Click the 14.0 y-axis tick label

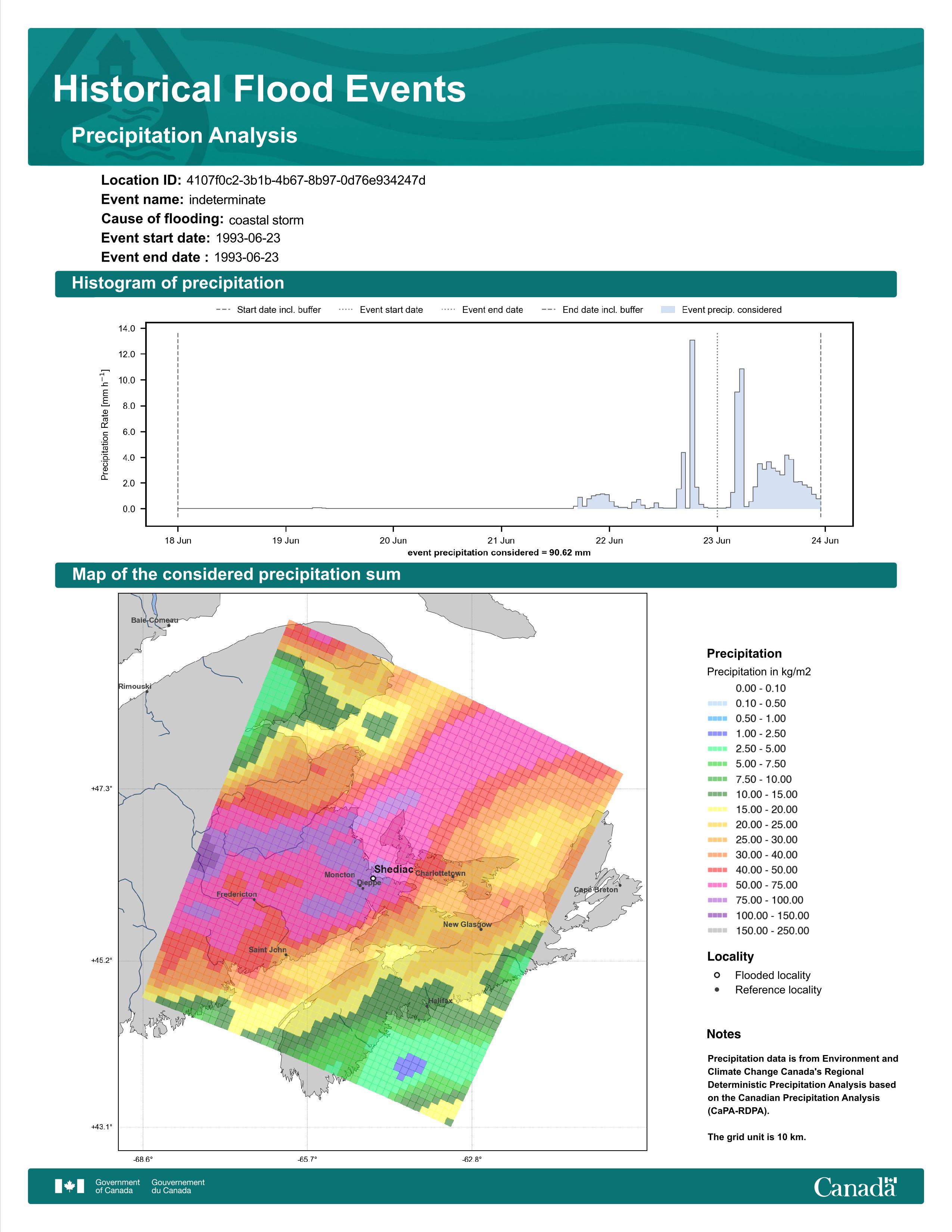(127, 329)
